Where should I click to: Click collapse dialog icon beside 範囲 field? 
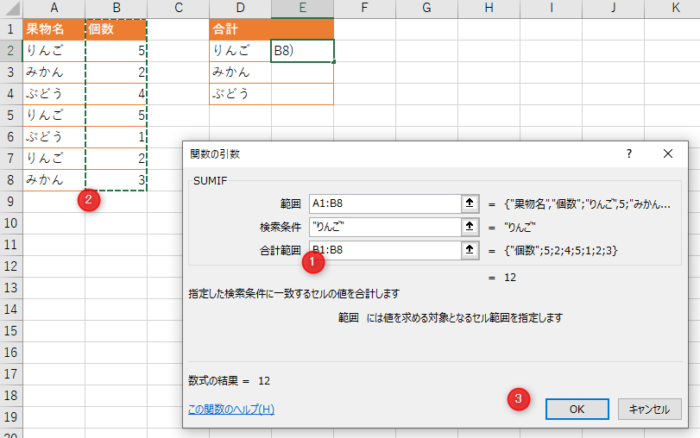pyautogui.click(x=466, y=204)
